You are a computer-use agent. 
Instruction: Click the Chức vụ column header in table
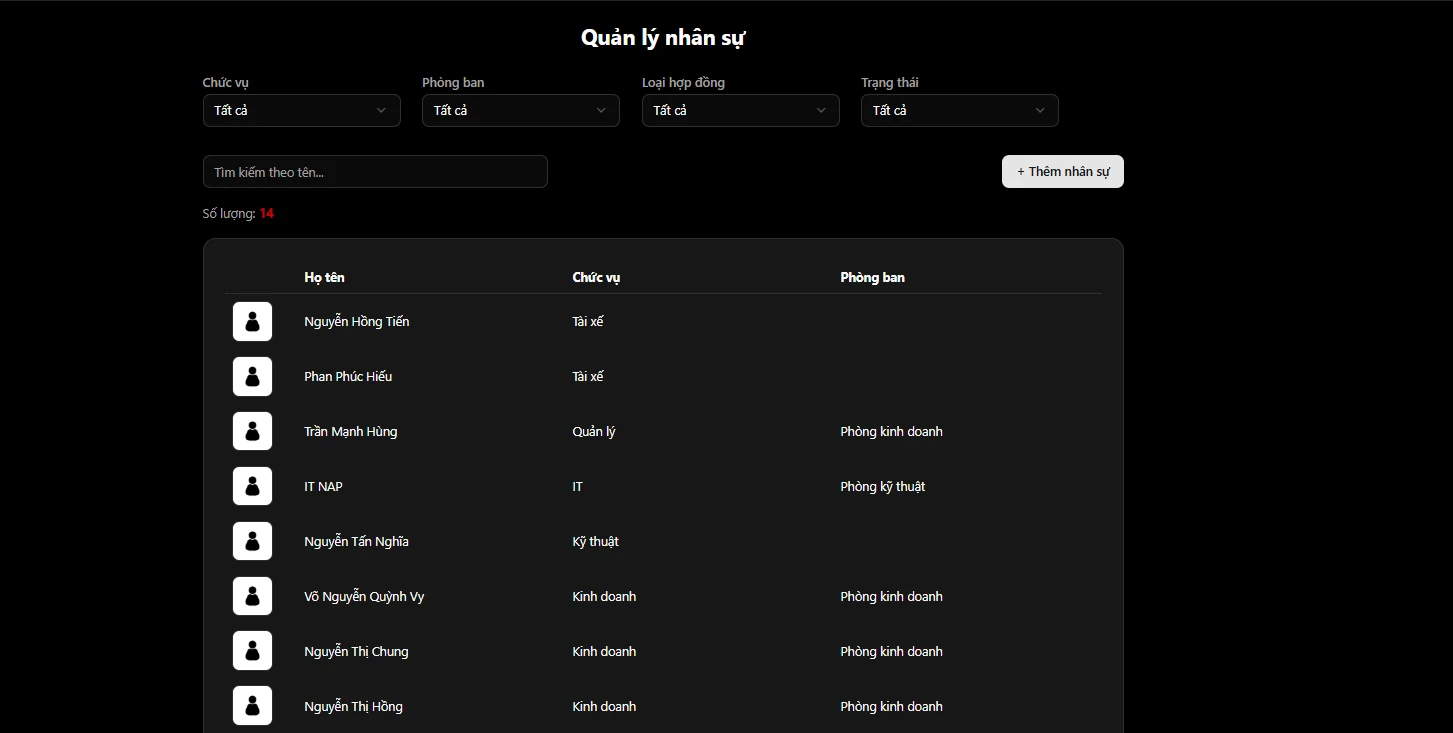596,277
